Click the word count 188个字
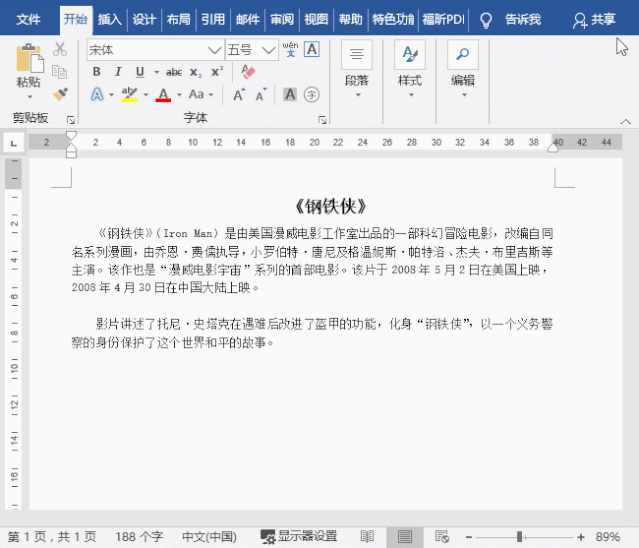The height and width of the screenshot is (548, 639). point(139,537)
